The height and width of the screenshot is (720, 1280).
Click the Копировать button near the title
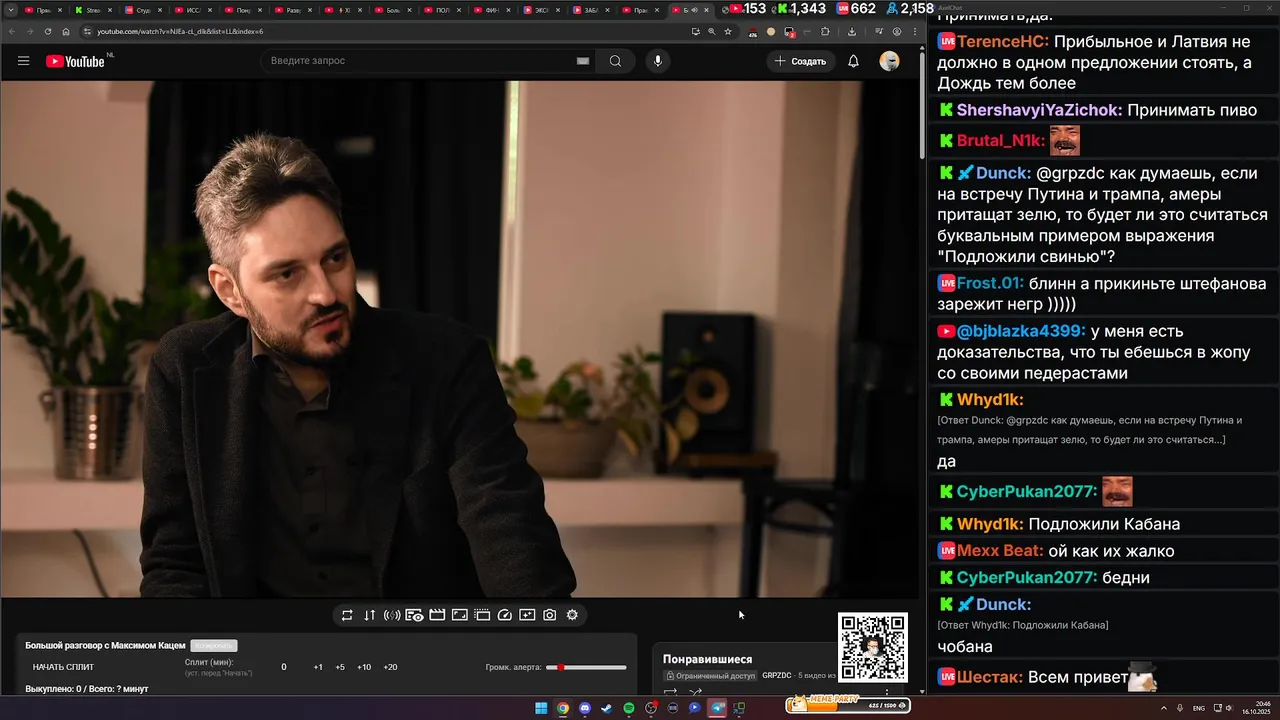(214, 646)
